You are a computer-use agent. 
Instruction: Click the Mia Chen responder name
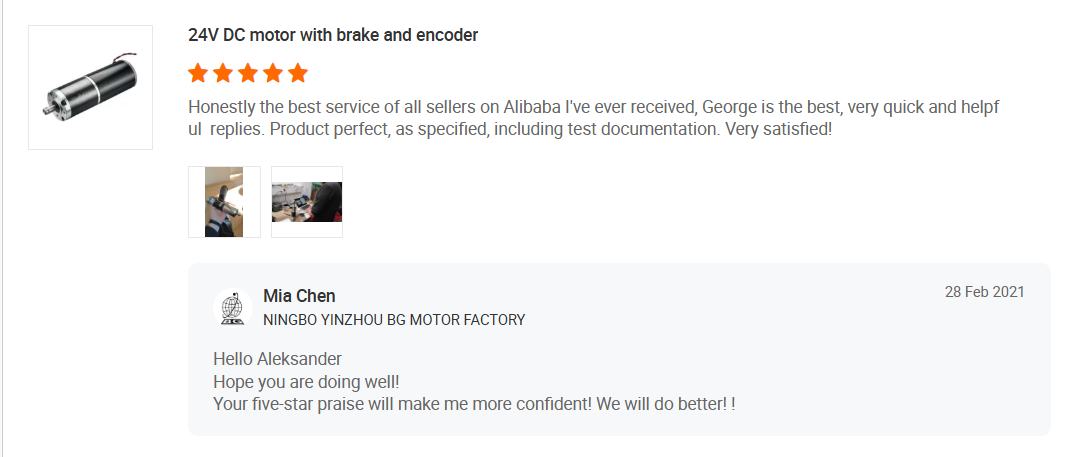(x=299, y=296)
